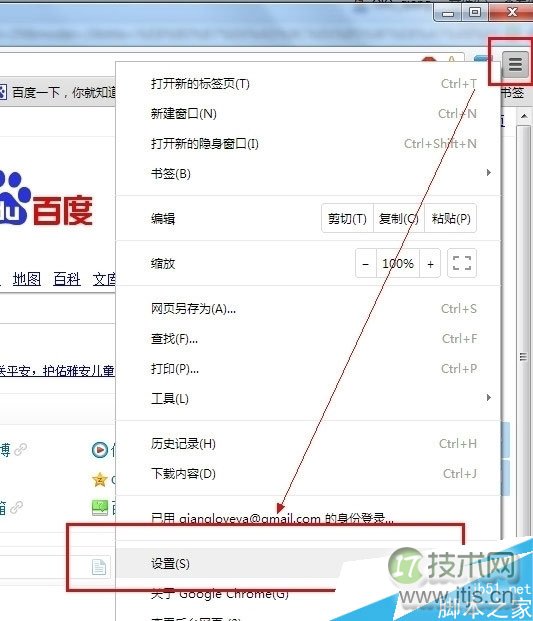The height and width of the screenshot is (621, 533).
Task: Click the 复制(C) copy button
Action: 399,218
